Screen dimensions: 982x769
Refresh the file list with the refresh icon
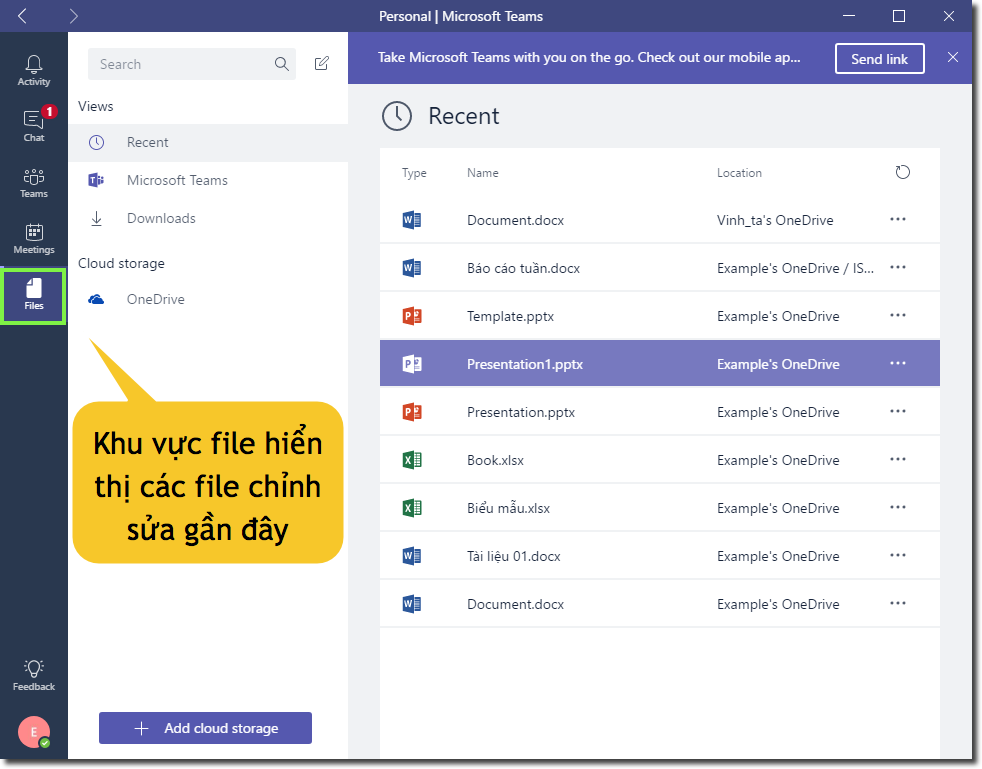click(902, 172)
